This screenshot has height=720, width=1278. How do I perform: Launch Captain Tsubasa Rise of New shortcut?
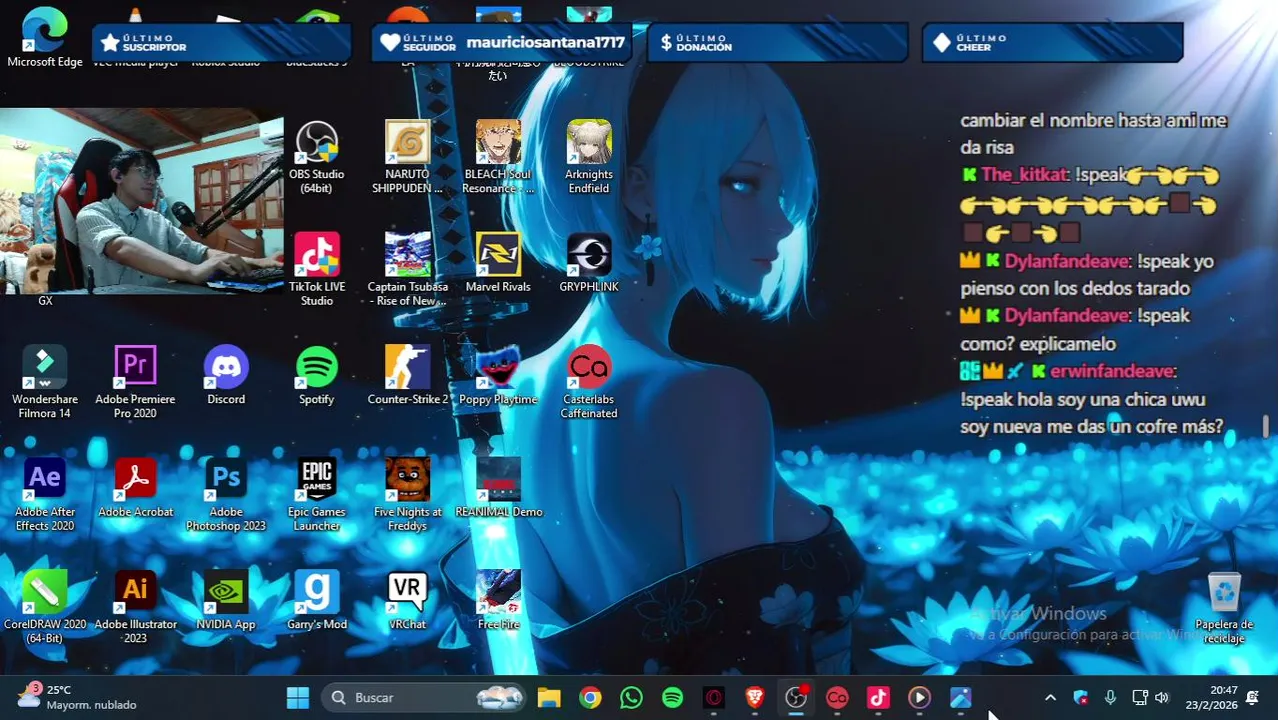pos(407,270)
